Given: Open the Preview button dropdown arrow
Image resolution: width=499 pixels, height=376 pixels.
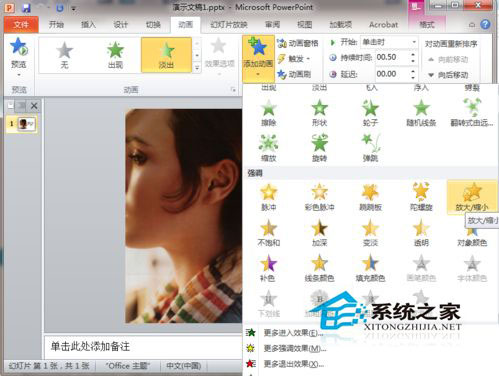Looking at the screenshot, I should (19, 75).
